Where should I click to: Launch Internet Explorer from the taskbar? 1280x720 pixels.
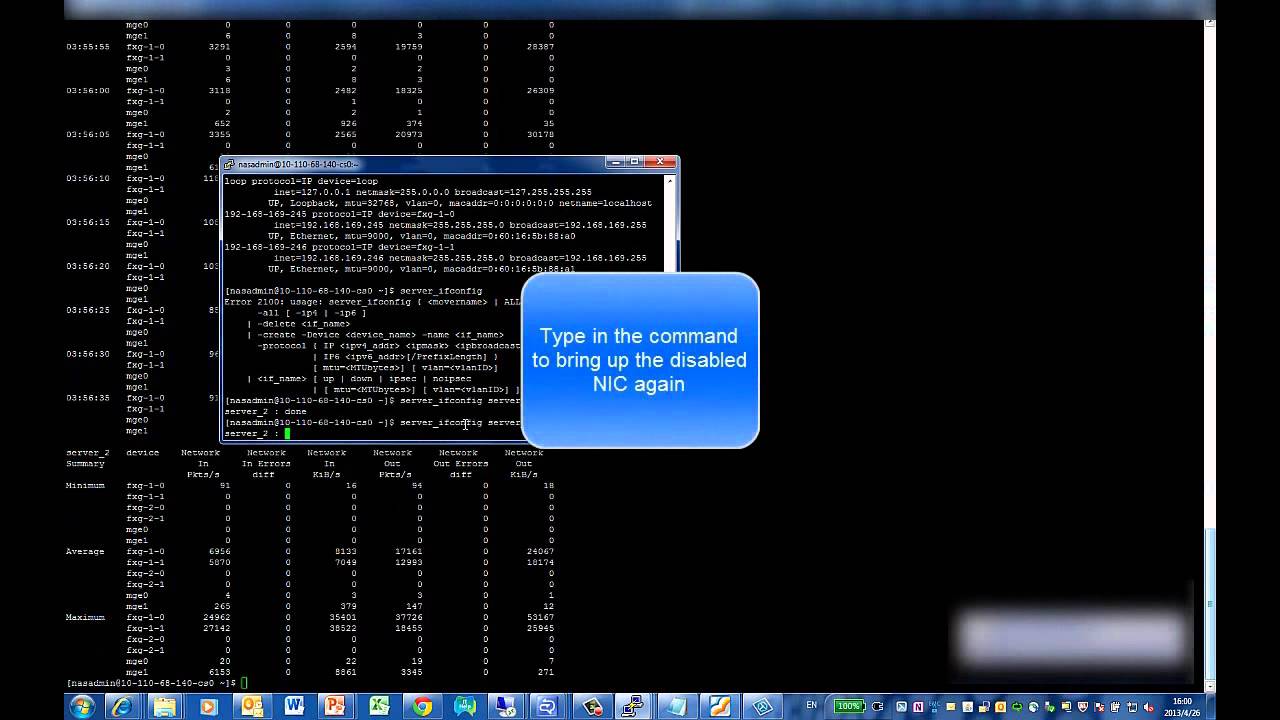tap(122, 707)
